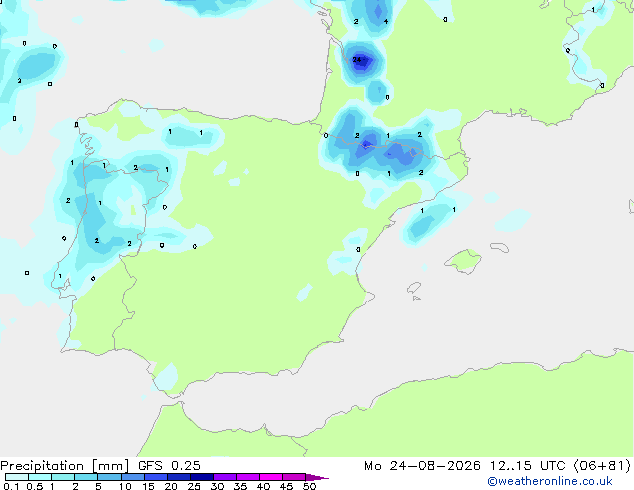Click the legend label "25"
634x490 pixels.
(x=194, y=486)
